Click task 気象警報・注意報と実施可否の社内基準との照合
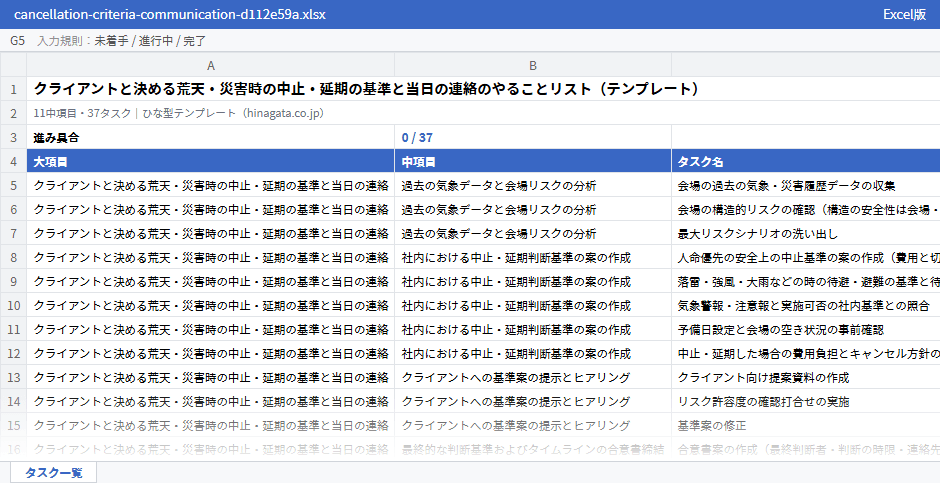The height and width of the screenshot is (483, 940). pos(806,305)
